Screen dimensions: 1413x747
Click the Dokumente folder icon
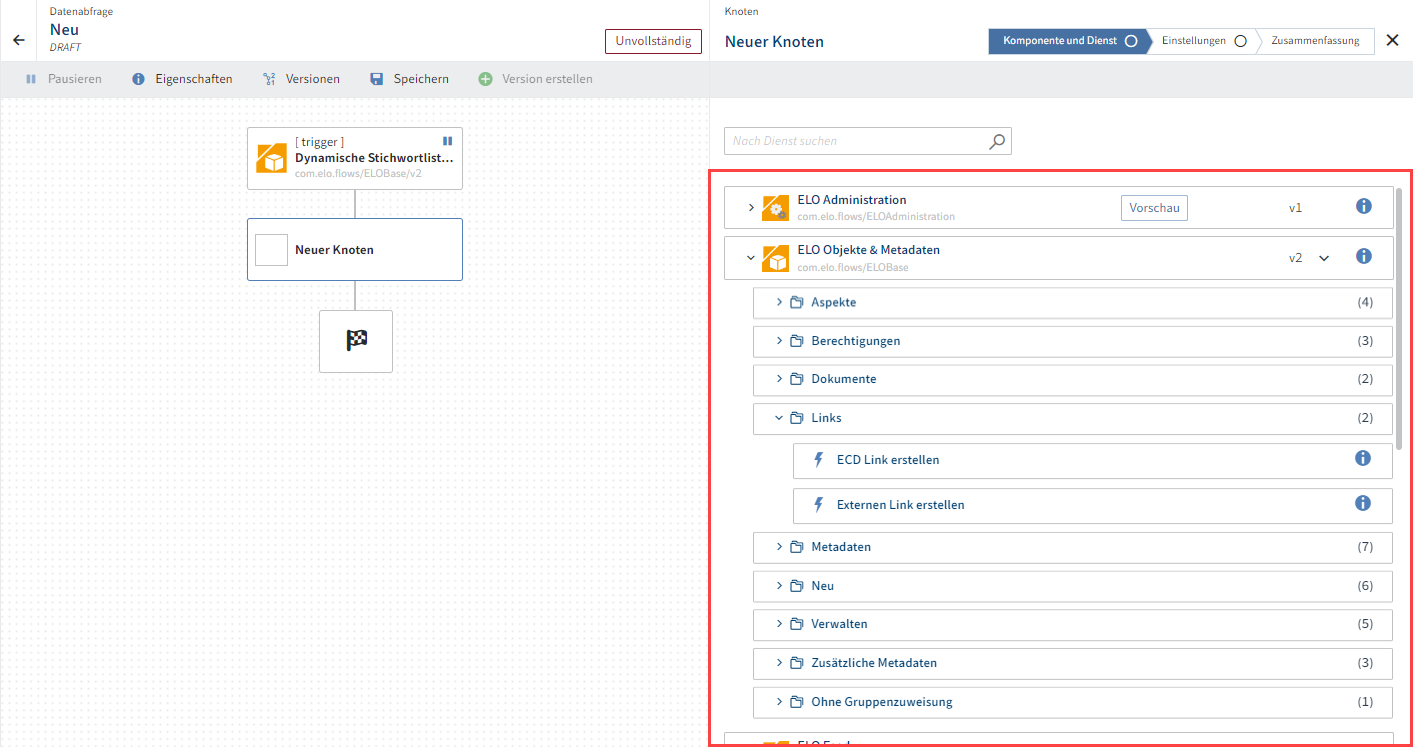point(797,379)
